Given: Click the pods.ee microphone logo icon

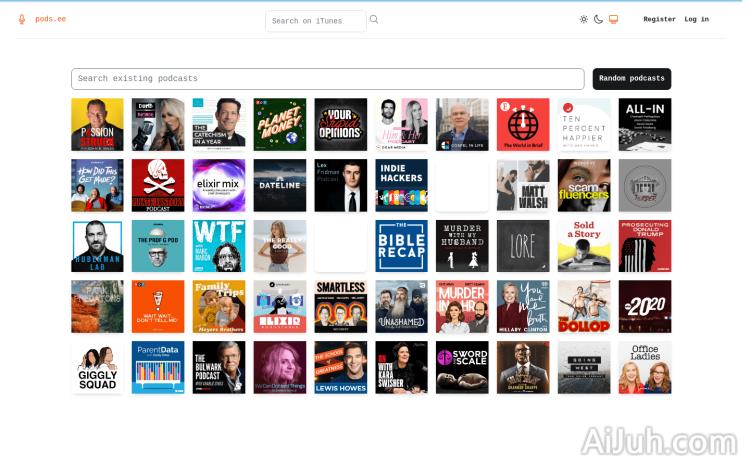Looking at the screenshot, I should pyautogui.click(x=22, y=19).
